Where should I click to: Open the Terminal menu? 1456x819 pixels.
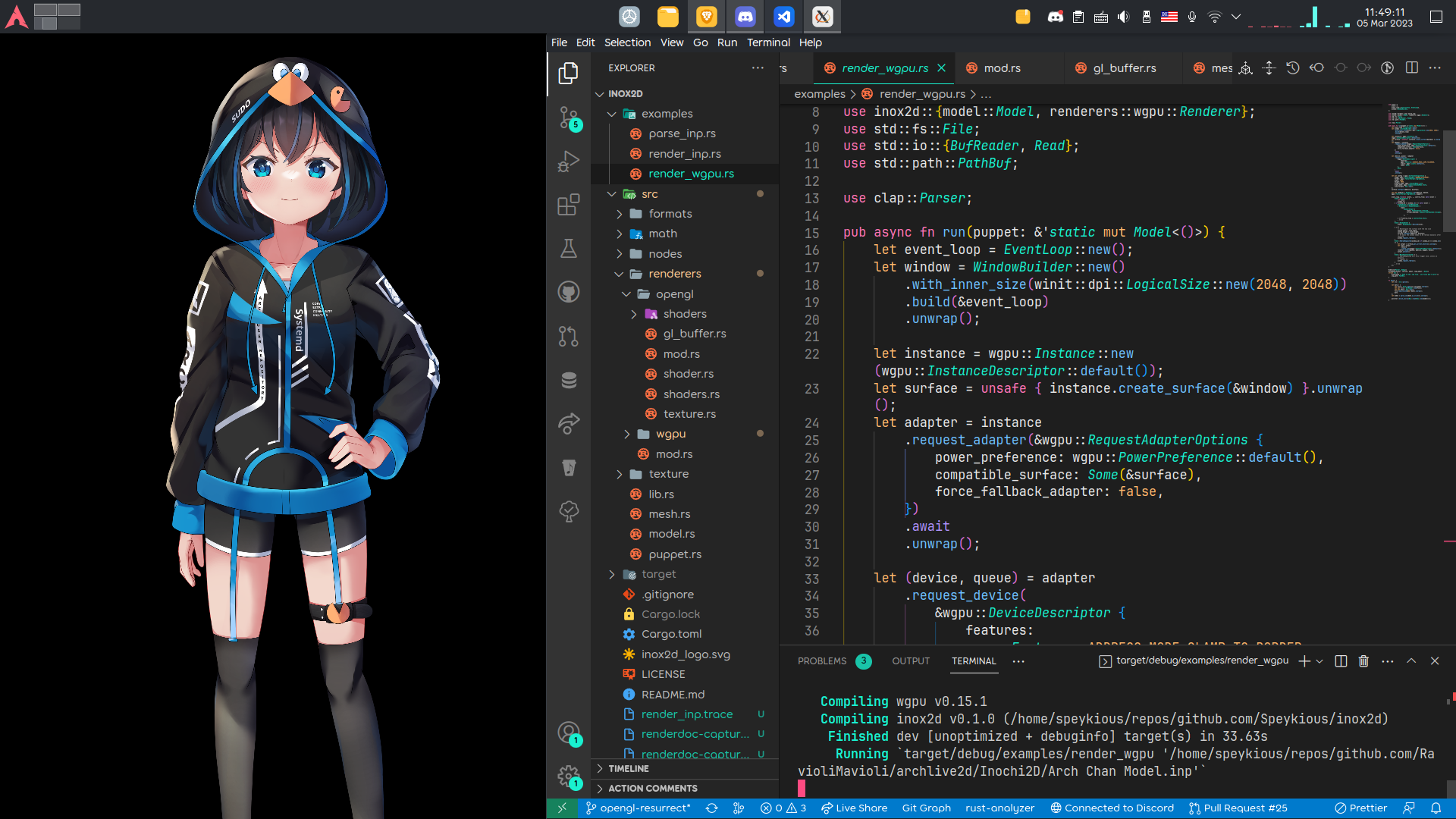768,42
